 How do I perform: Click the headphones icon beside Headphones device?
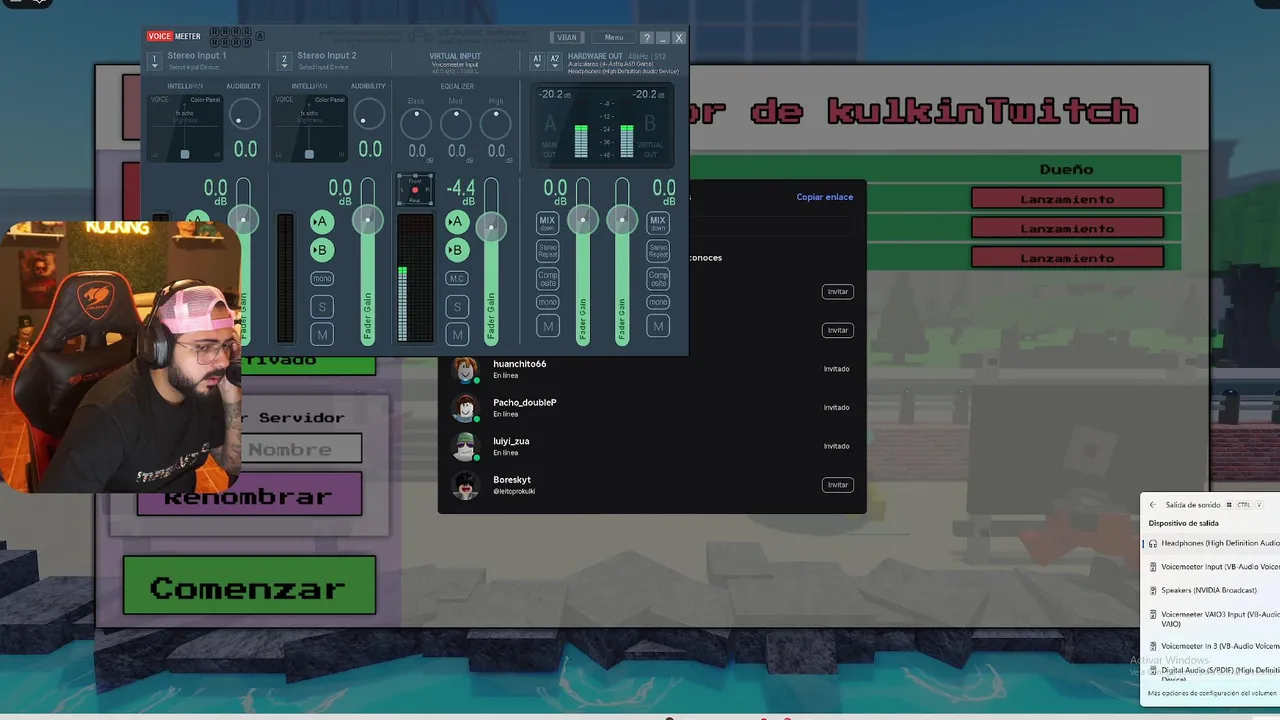(x=1153, y=543)
